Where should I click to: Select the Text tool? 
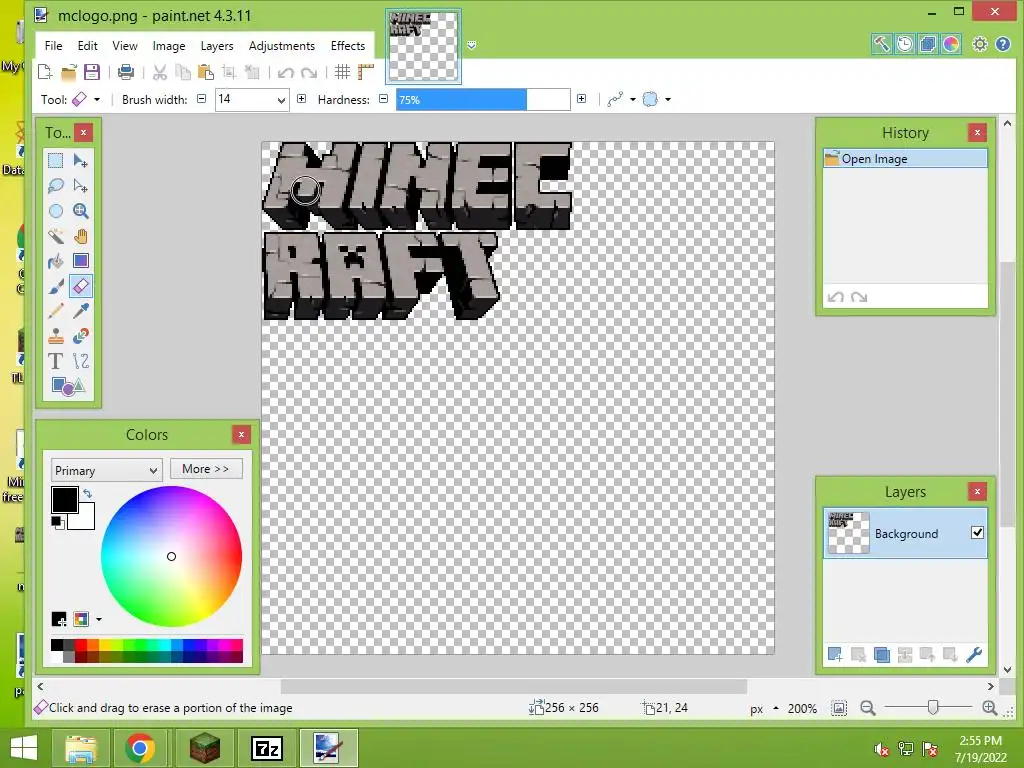[x=56, y=361]
